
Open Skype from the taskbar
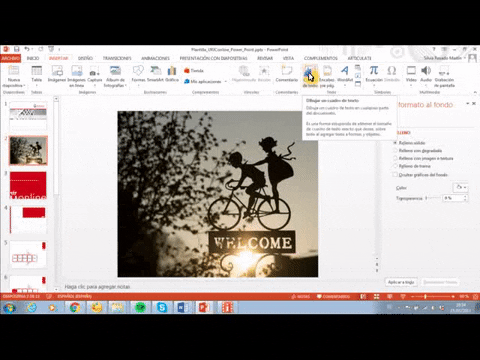pos(162,307)
